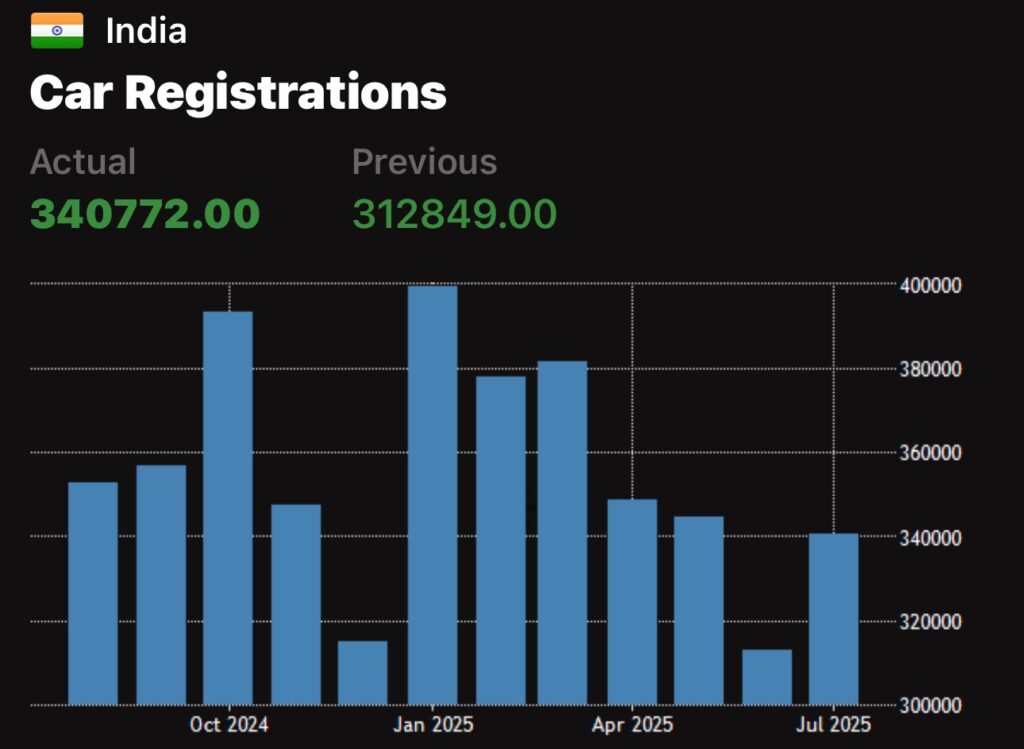
Task: Select the Actual label
Action: pos(83,161)
